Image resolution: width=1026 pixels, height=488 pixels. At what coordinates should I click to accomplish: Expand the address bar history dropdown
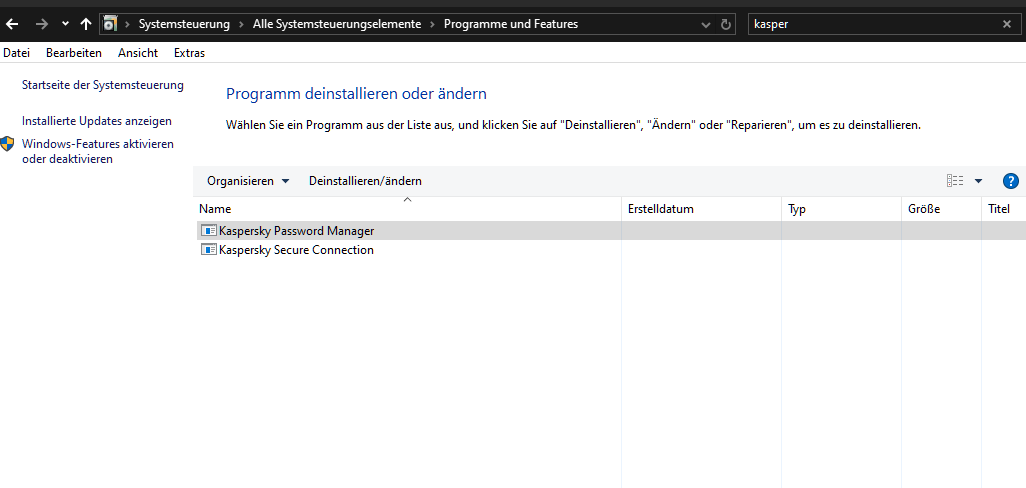[x=705, y=25]
